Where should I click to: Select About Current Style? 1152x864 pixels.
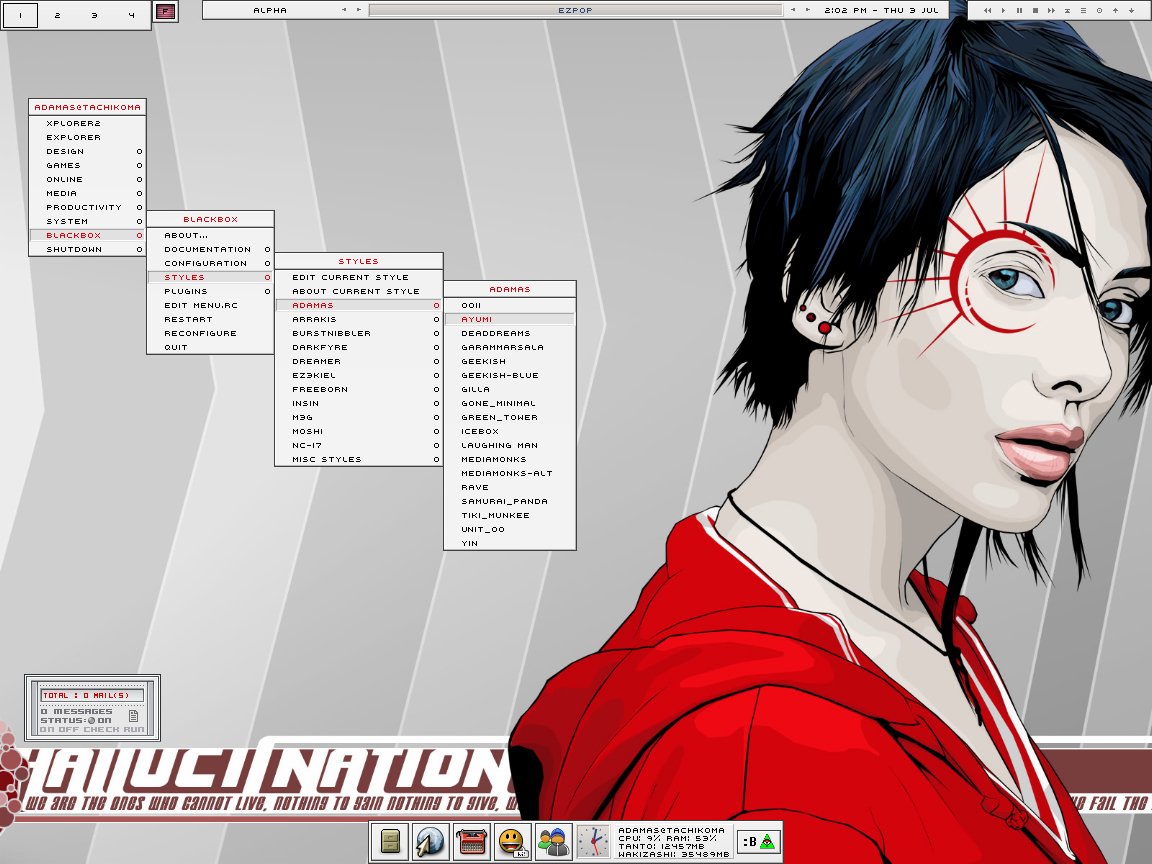tap(359, 291)
